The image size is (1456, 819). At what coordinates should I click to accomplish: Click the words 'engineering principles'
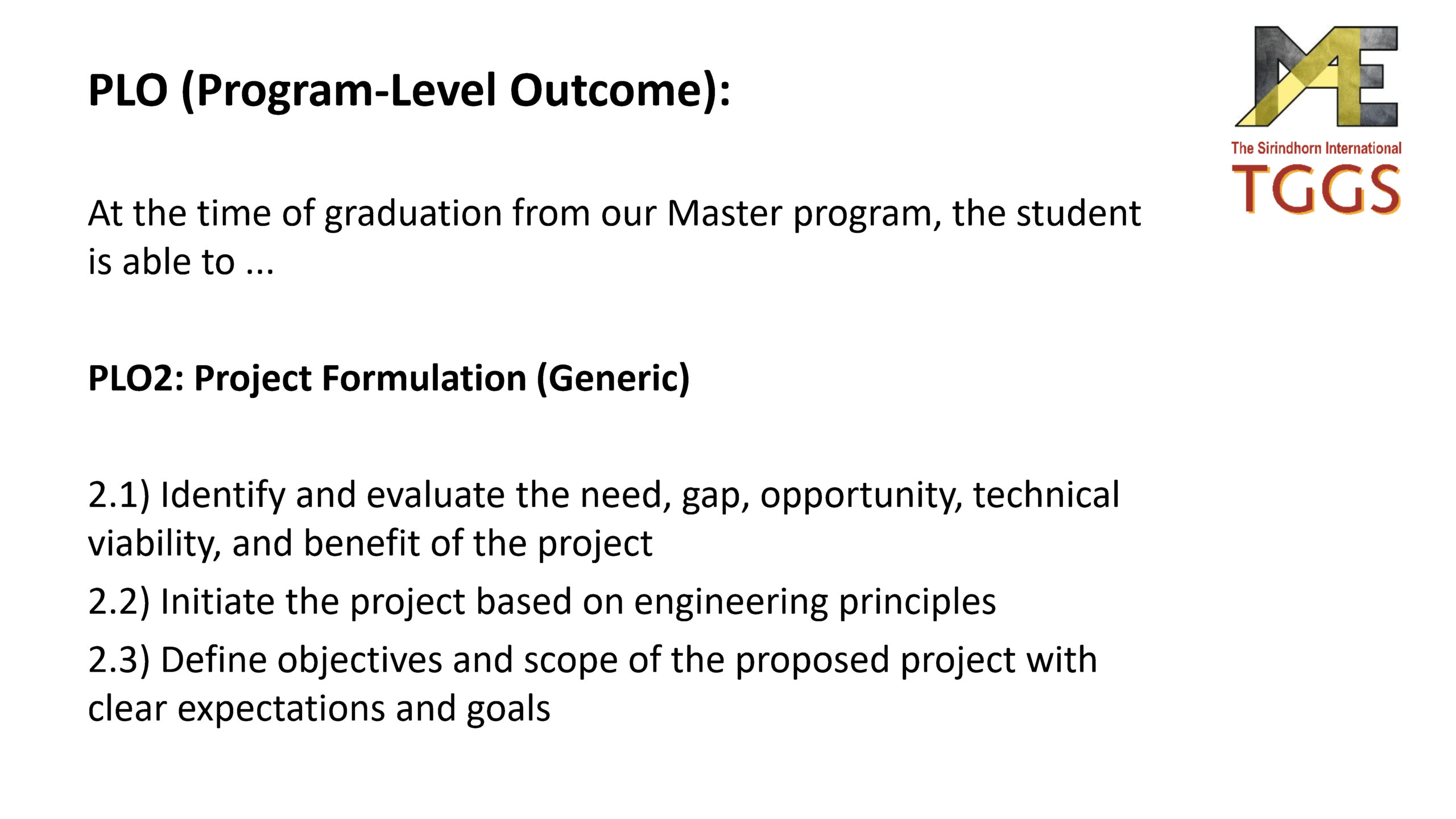tap(815, 603)
